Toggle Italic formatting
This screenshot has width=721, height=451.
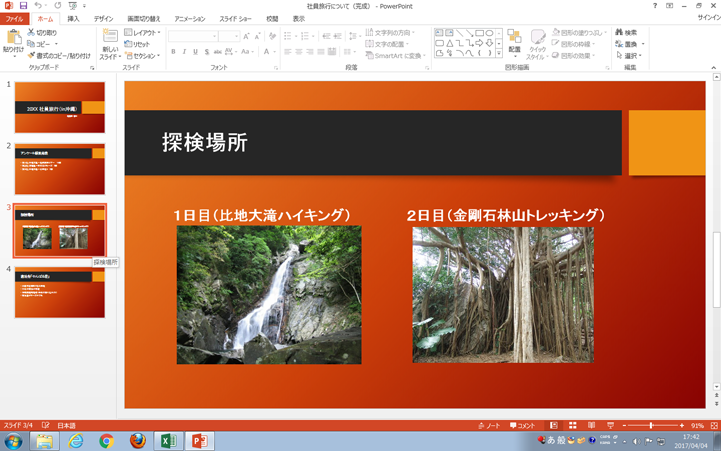(x=184, y=52)
